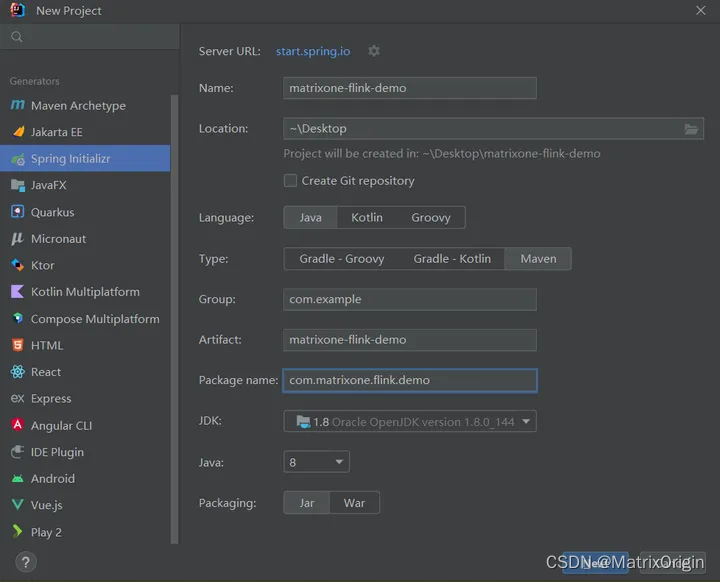This screenshot has width=720, height=582.
Task: Select Kotlin as language
Action: pyautogui.click(x=367, y=217)
